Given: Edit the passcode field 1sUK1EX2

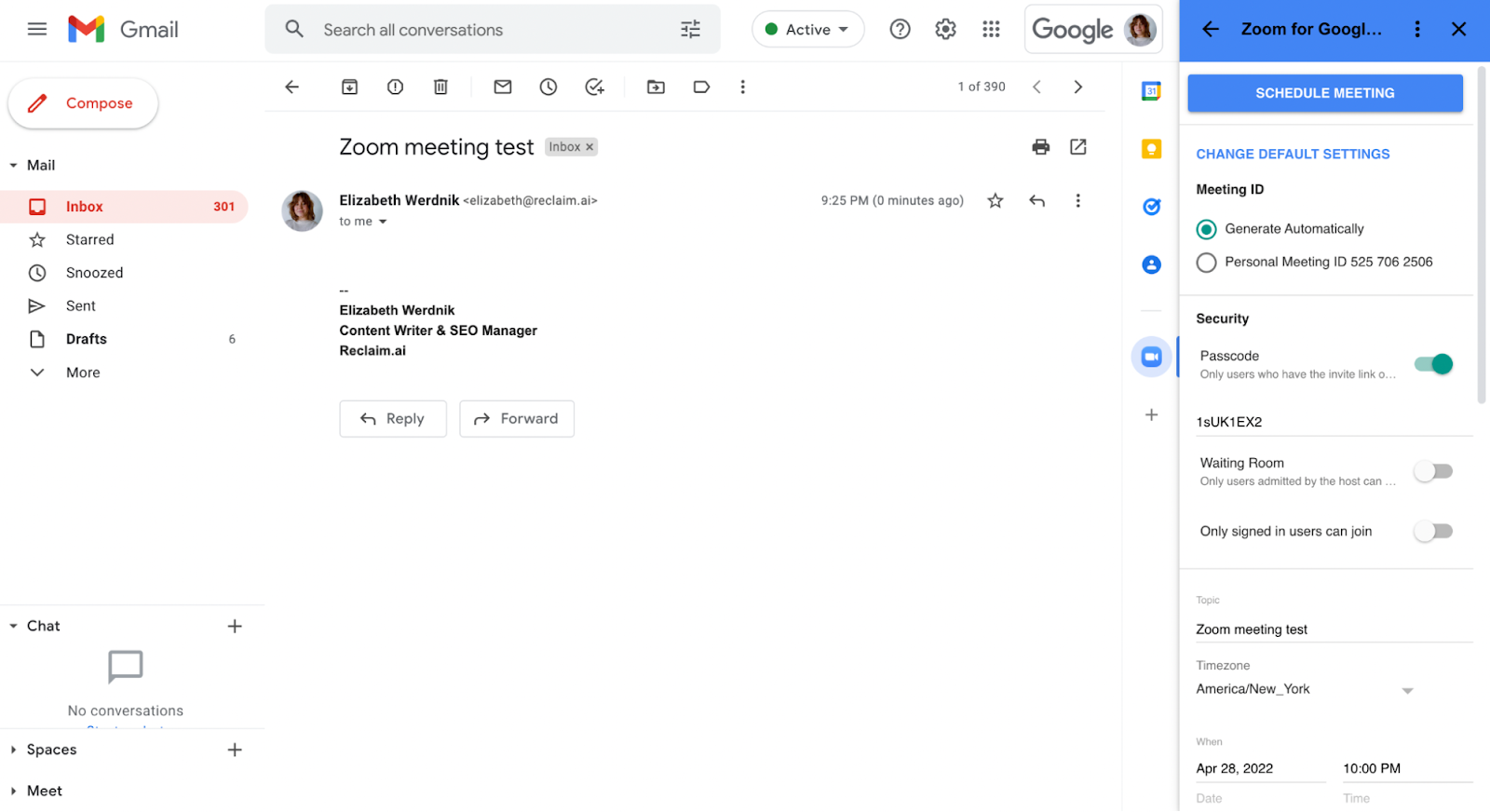Looking at the screenshot, I should [x=1334, y=422].
